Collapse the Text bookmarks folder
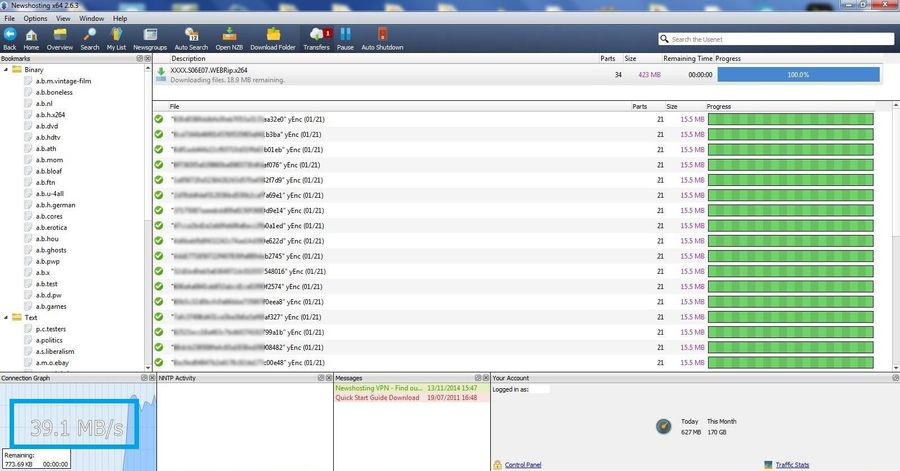 5,317
